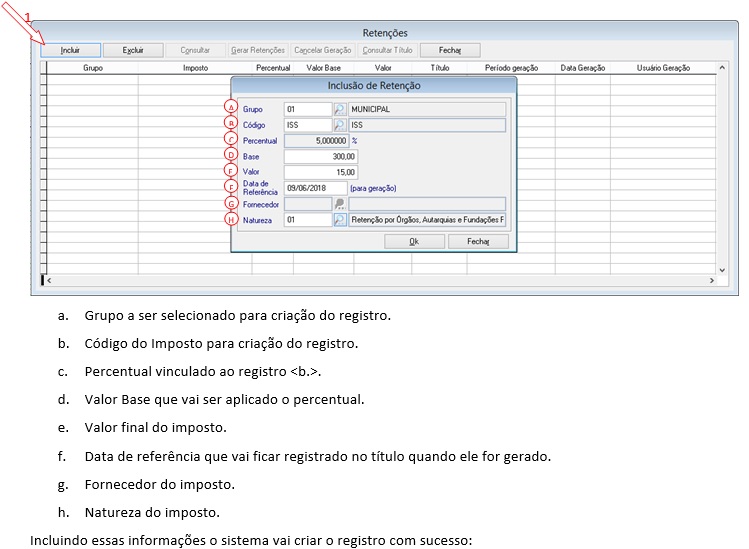Screen dimensions: 749x549
Task: Focus the Grupo code field with 01
Action: point(308,109)
